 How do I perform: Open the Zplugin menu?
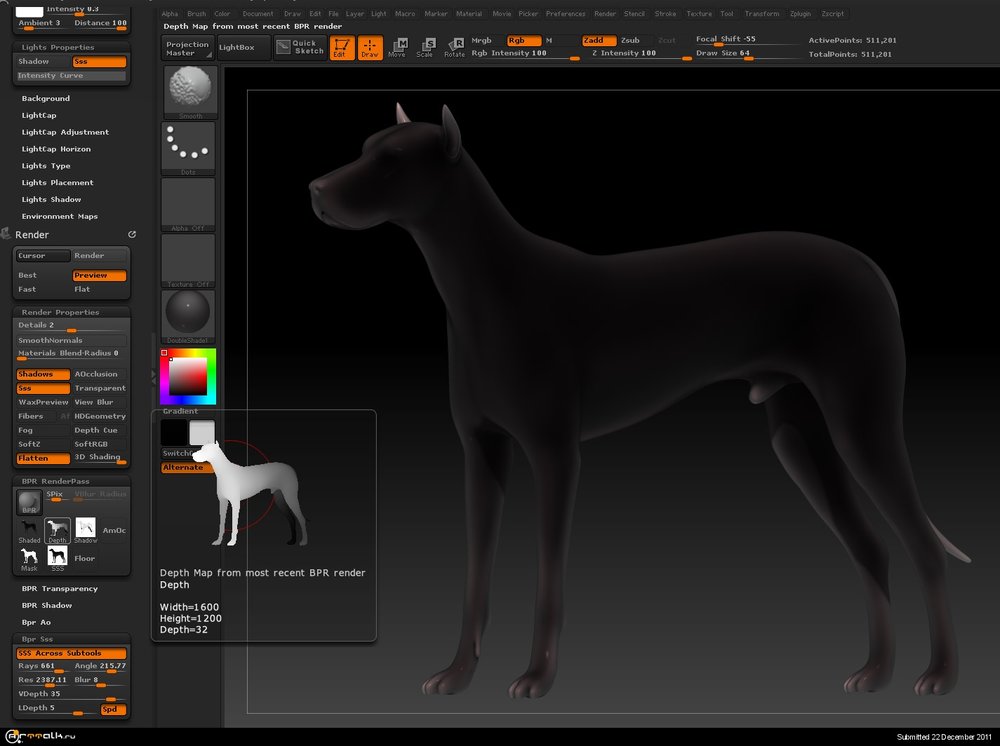point(800,14)
